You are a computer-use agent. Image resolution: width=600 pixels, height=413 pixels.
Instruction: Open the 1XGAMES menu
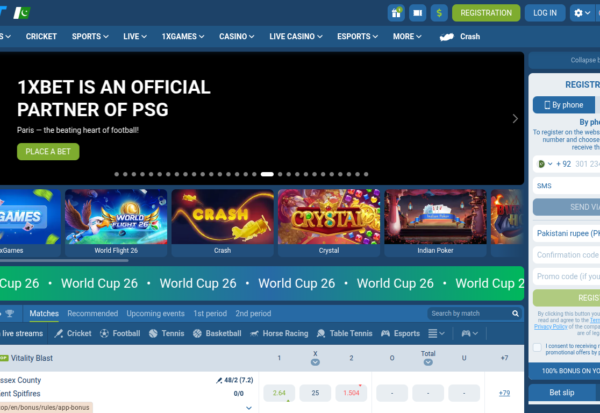pyautogui.click(x=183, y=36)
